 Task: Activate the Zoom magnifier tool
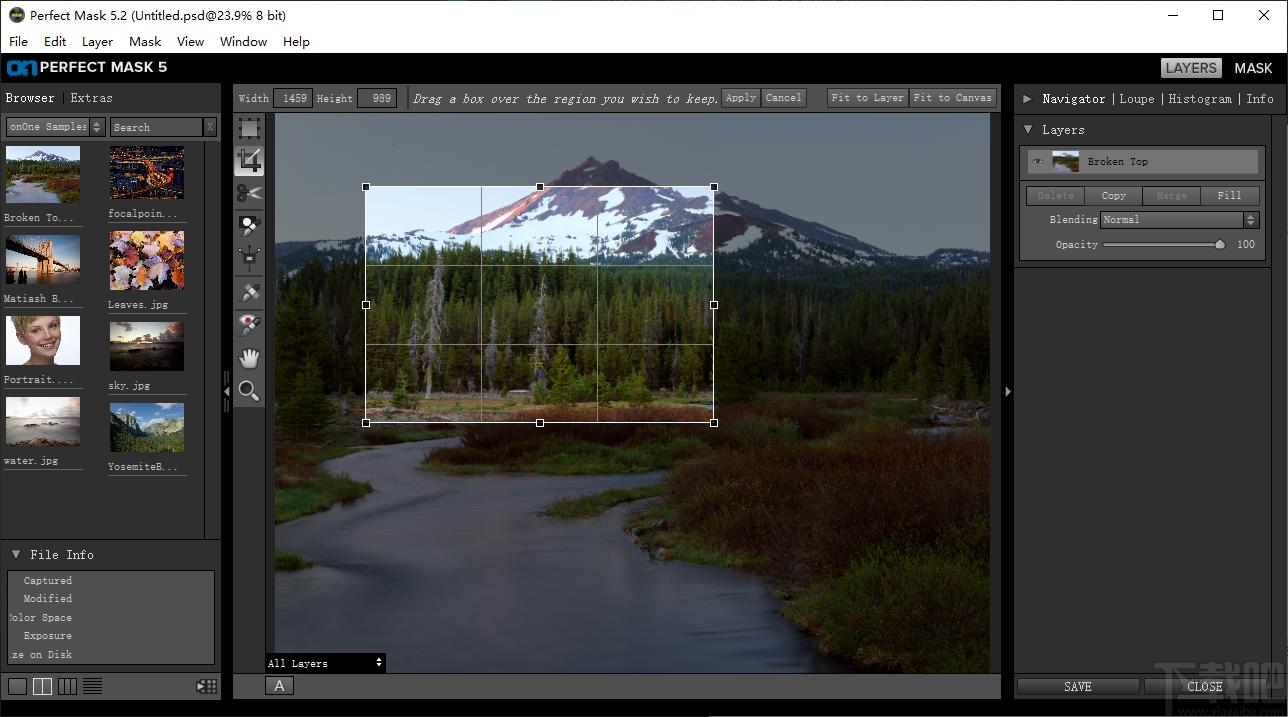pos(249,391)
